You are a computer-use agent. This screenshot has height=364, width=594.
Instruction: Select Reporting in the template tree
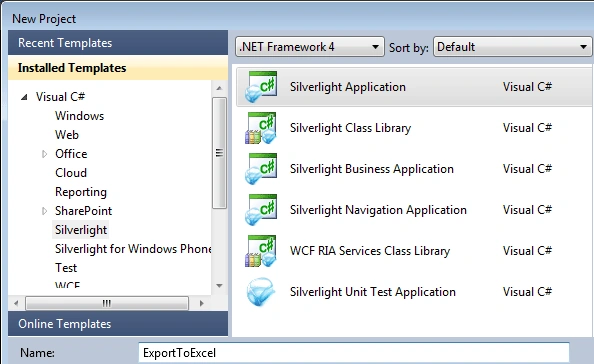(x=81, y=192)
